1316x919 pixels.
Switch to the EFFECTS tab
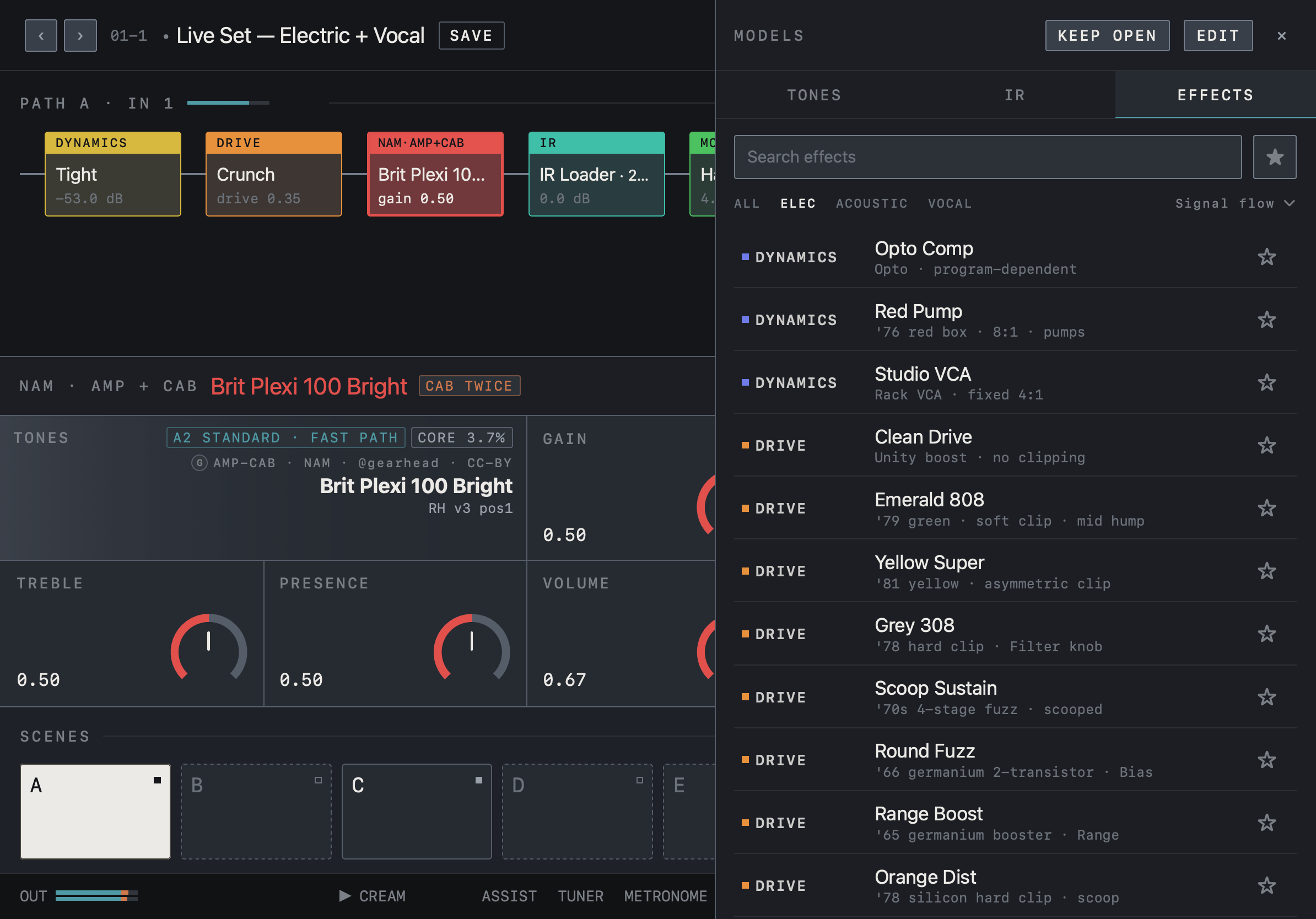coord(1215,95)
